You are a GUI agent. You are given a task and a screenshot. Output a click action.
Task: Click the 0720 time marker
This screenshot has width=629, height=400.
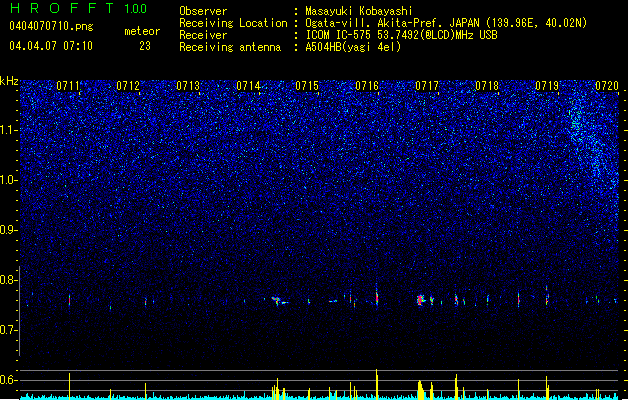point(607,86)
